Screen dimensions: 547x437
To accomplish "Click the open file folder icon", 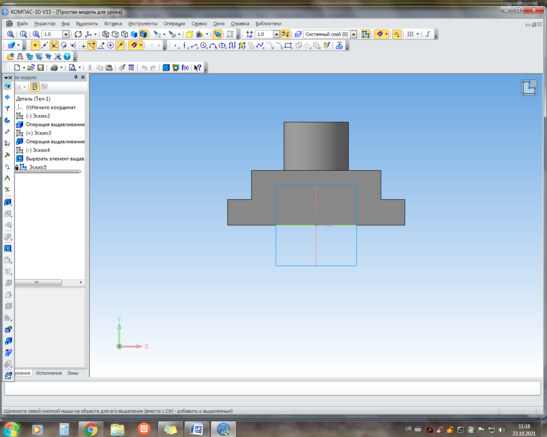I will point(31,68).
